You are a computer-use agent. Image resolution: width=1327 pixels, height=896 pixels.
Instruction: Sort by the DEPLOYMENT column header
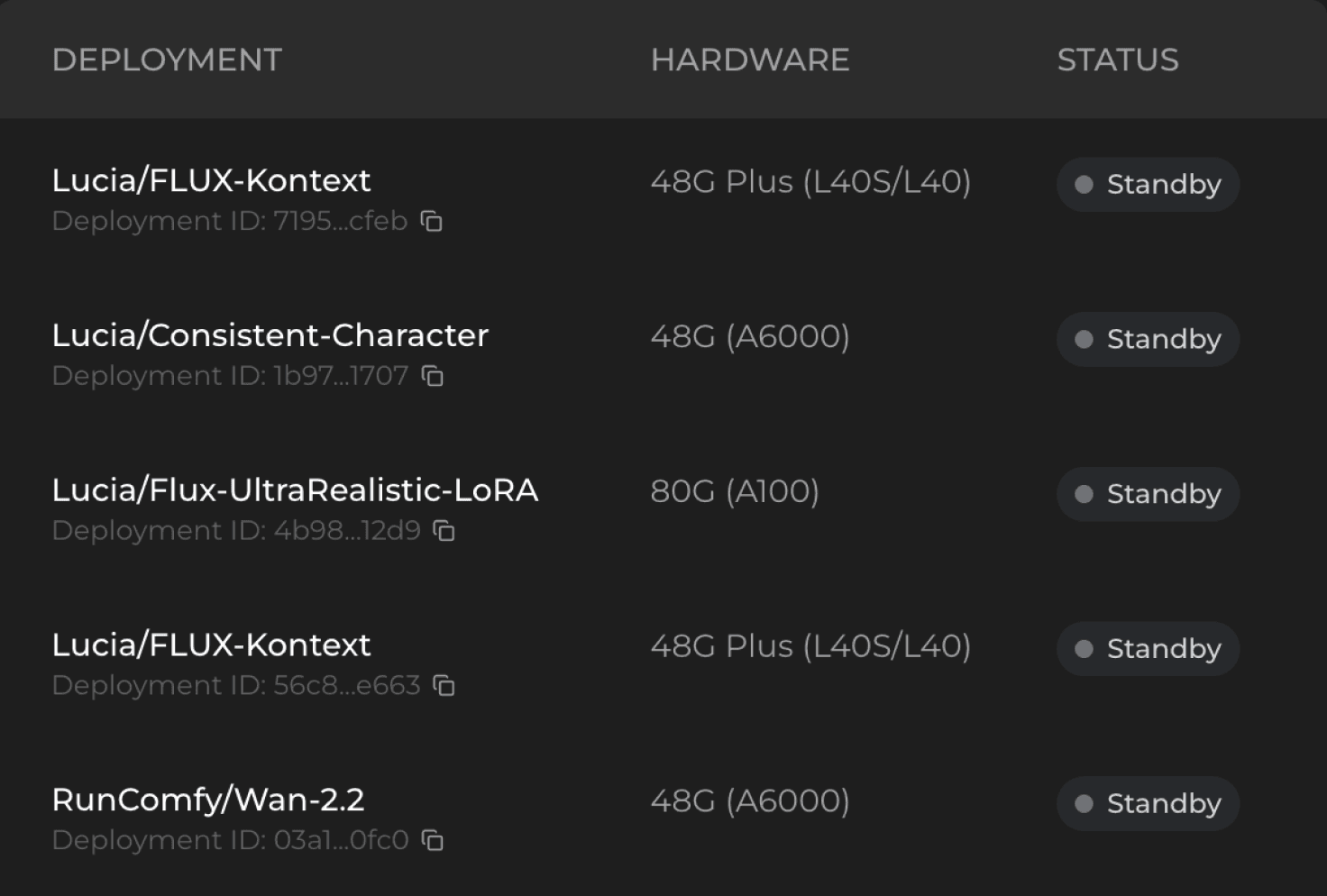(x=167, y=60)
